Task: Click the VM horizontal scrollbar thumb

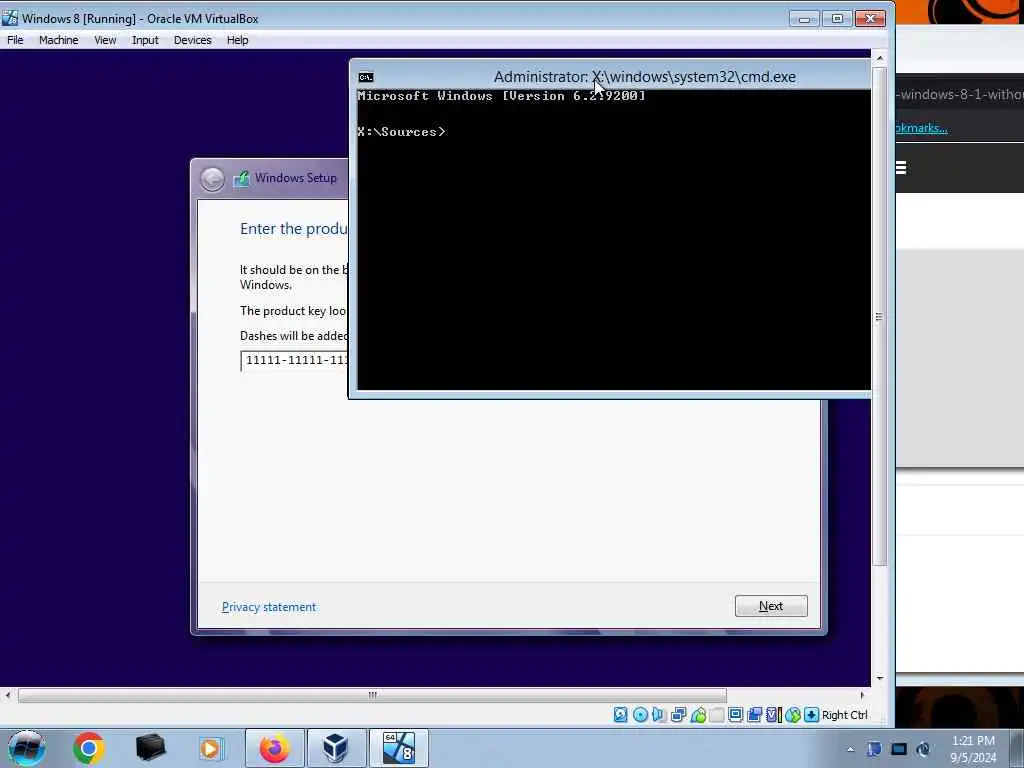Action: [372, 696]
